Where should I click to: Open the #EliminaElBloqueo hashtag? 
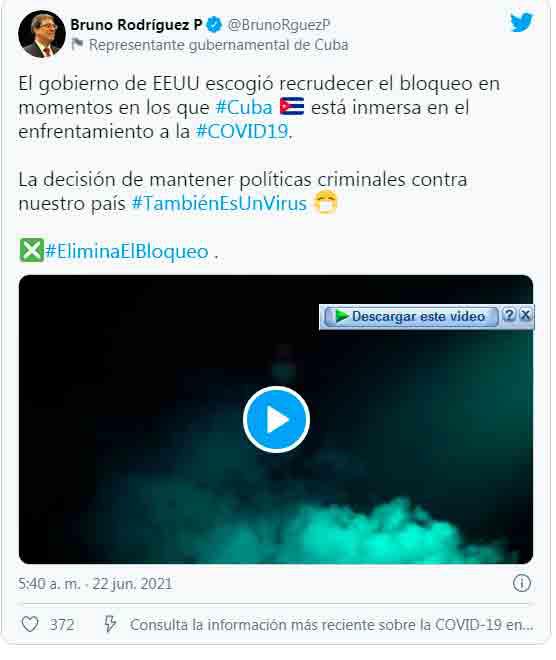click(x=127, y=251)
